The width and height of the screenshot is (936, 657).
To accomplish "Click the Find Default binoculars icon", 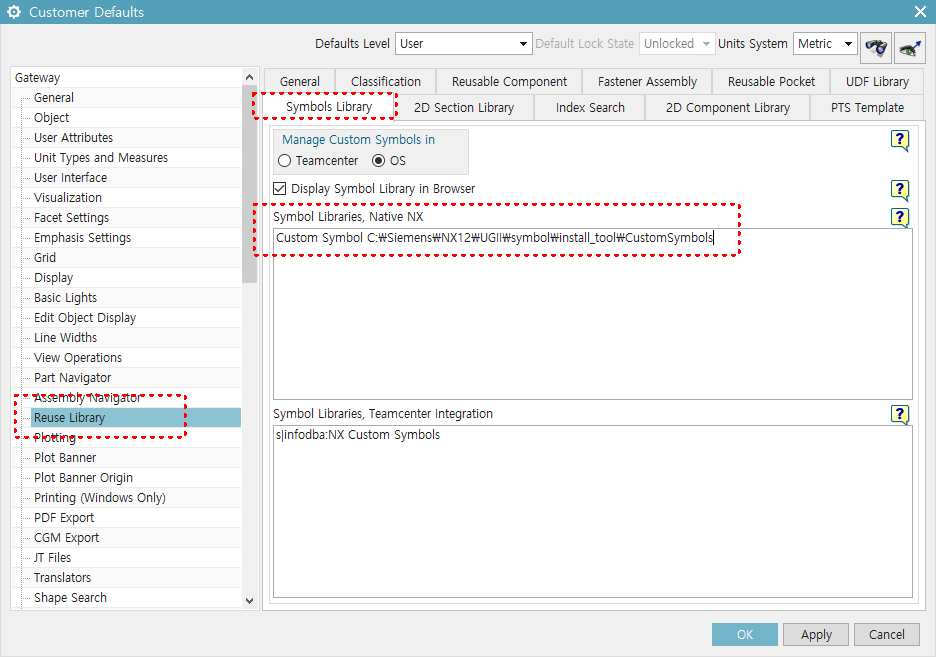I will pos(875,46).
